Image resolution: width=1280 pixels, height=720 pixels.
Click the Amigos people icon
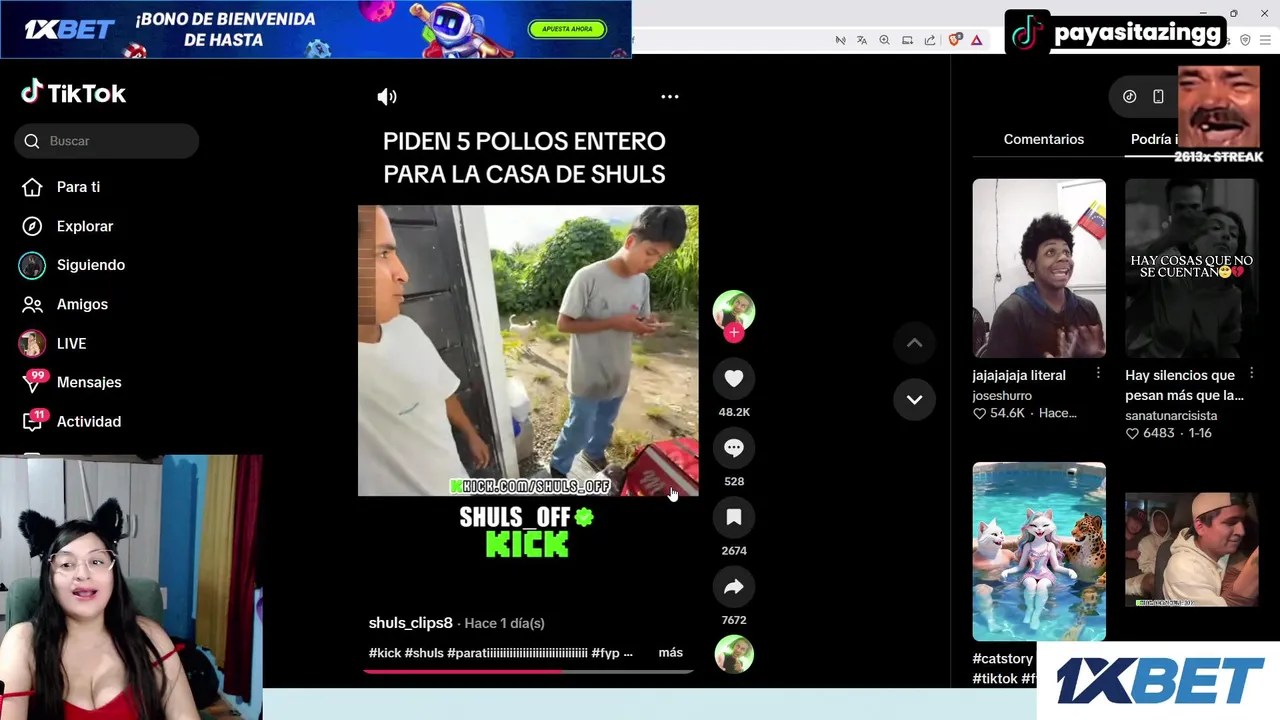[x=32, y=304]
